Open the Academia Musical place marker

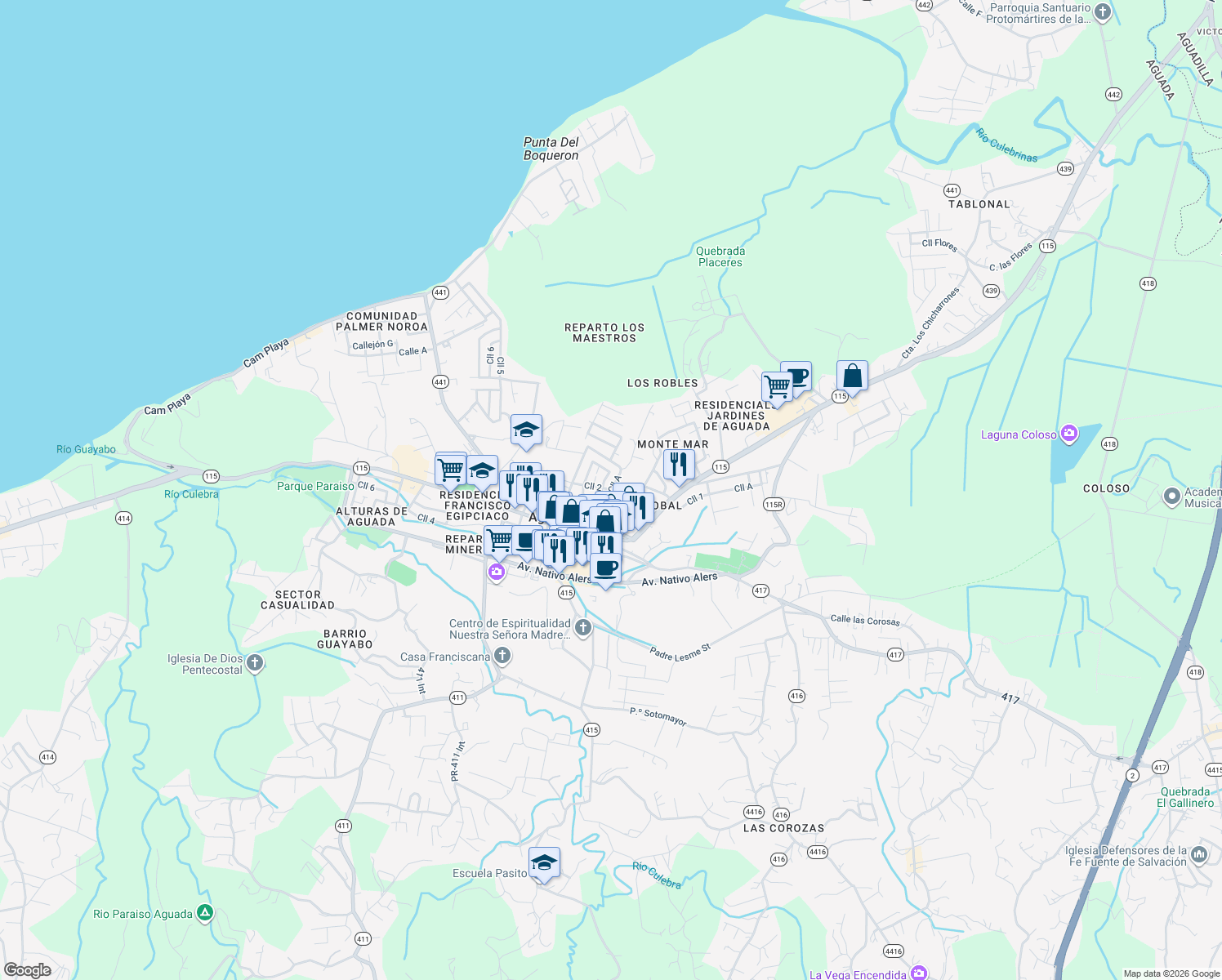point(1174,497)
